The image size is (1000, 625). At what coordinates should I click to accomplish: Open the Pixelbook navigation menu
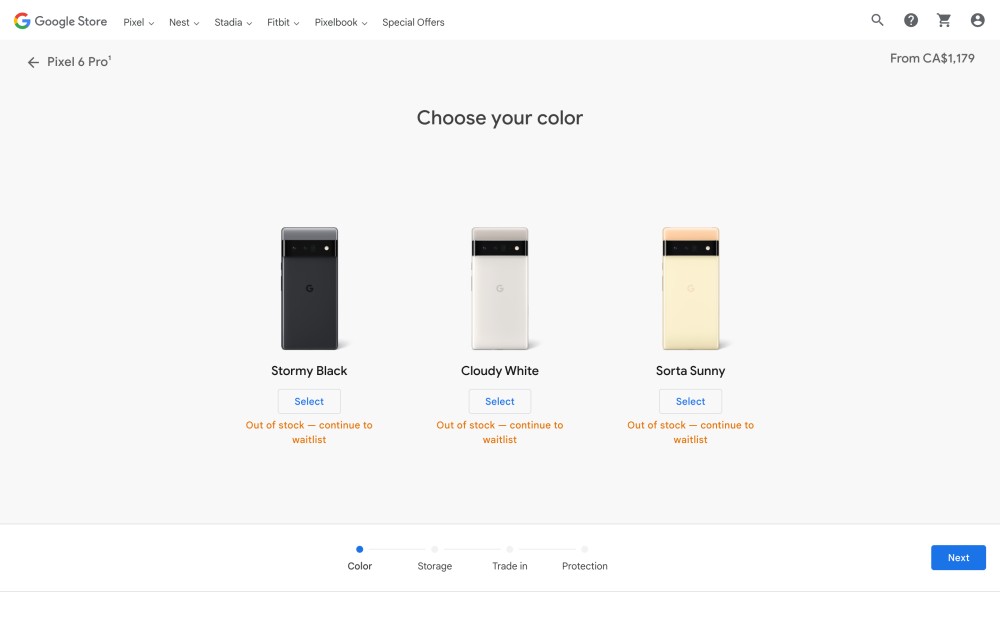pyautogui.click(x=341, y=22)
